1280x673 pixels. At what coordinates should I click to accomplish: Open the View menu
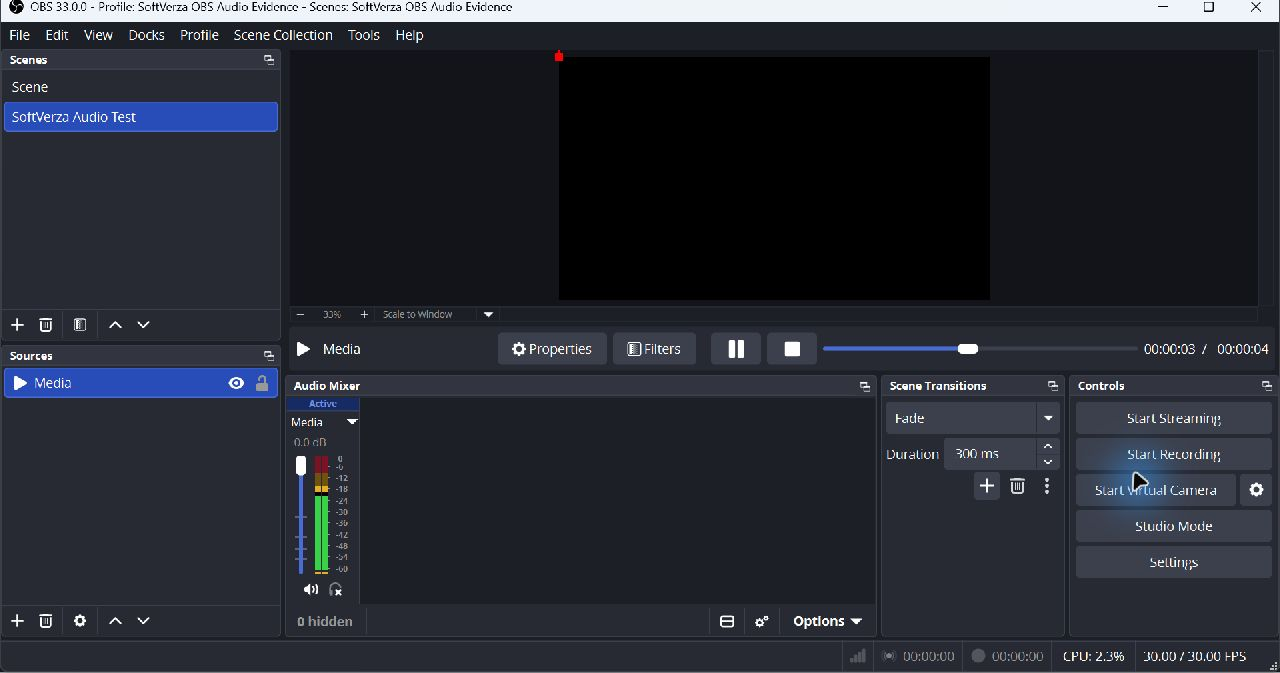[x=98, y=35]
